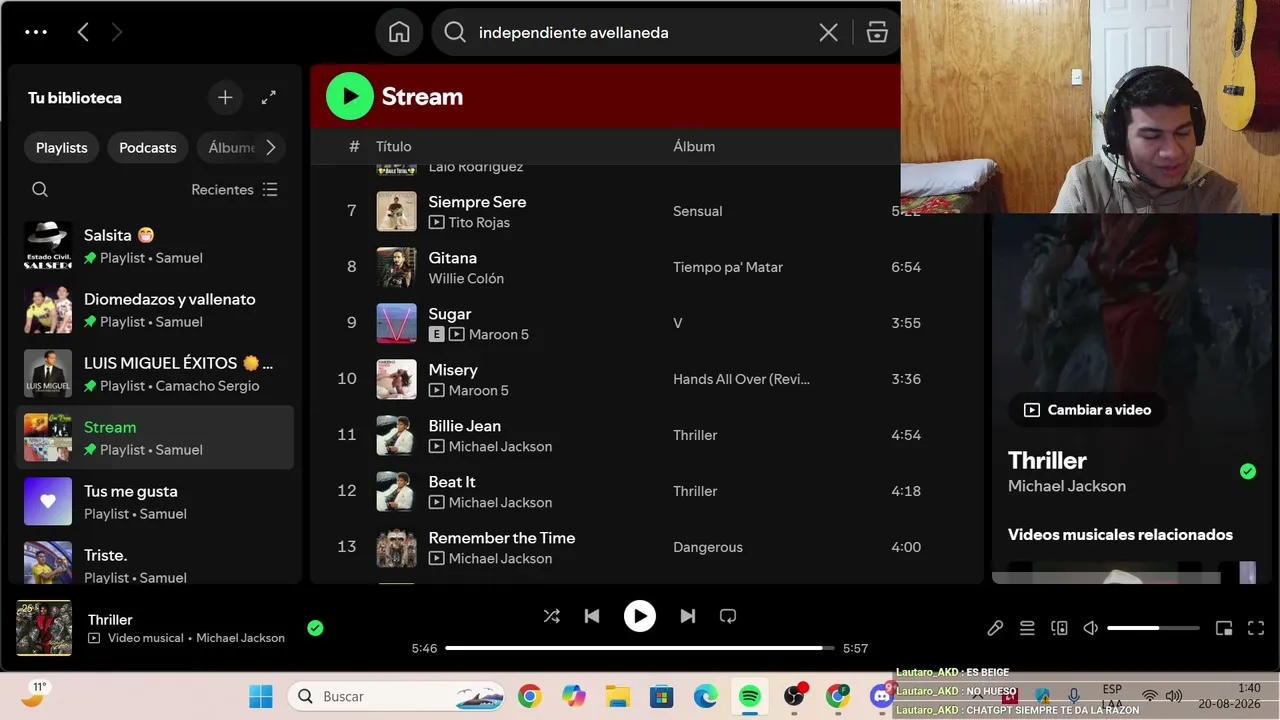Click the Spotify search input field

pyautogui.click(x=640, y=32)
